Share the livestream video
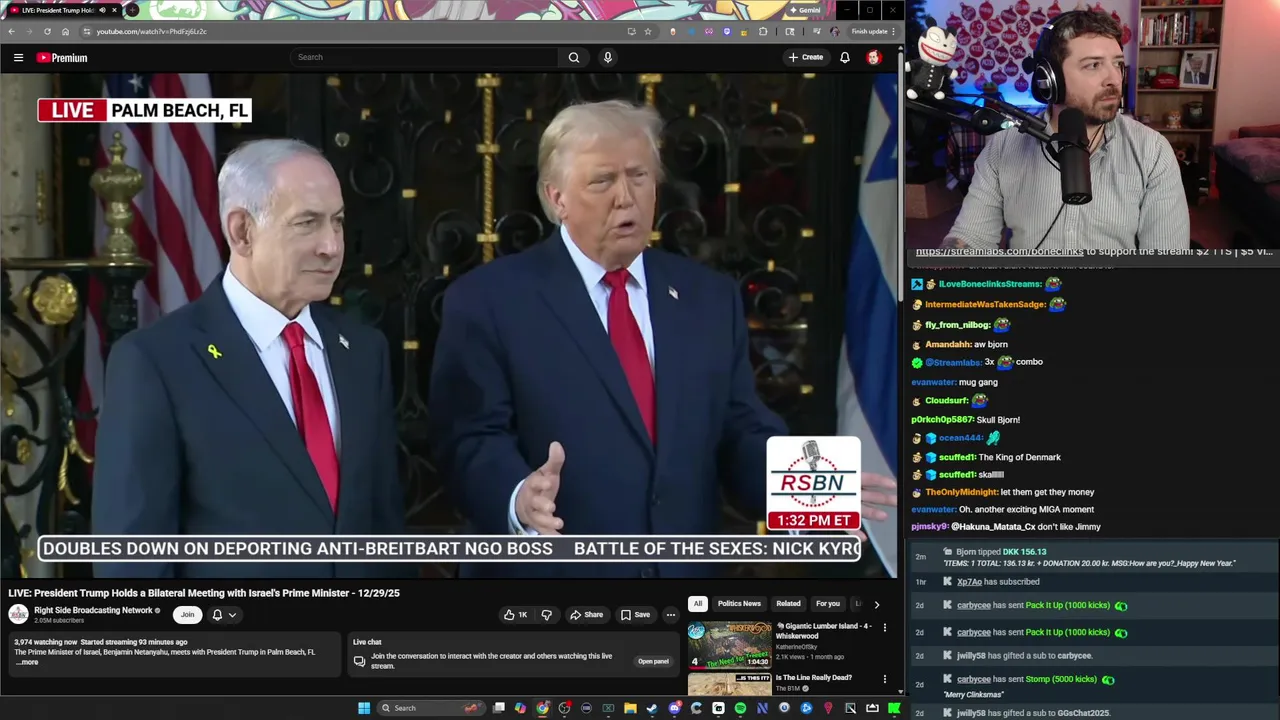Screen dimensions: 1280x720 pyautogui.click(x=586, y=615)
